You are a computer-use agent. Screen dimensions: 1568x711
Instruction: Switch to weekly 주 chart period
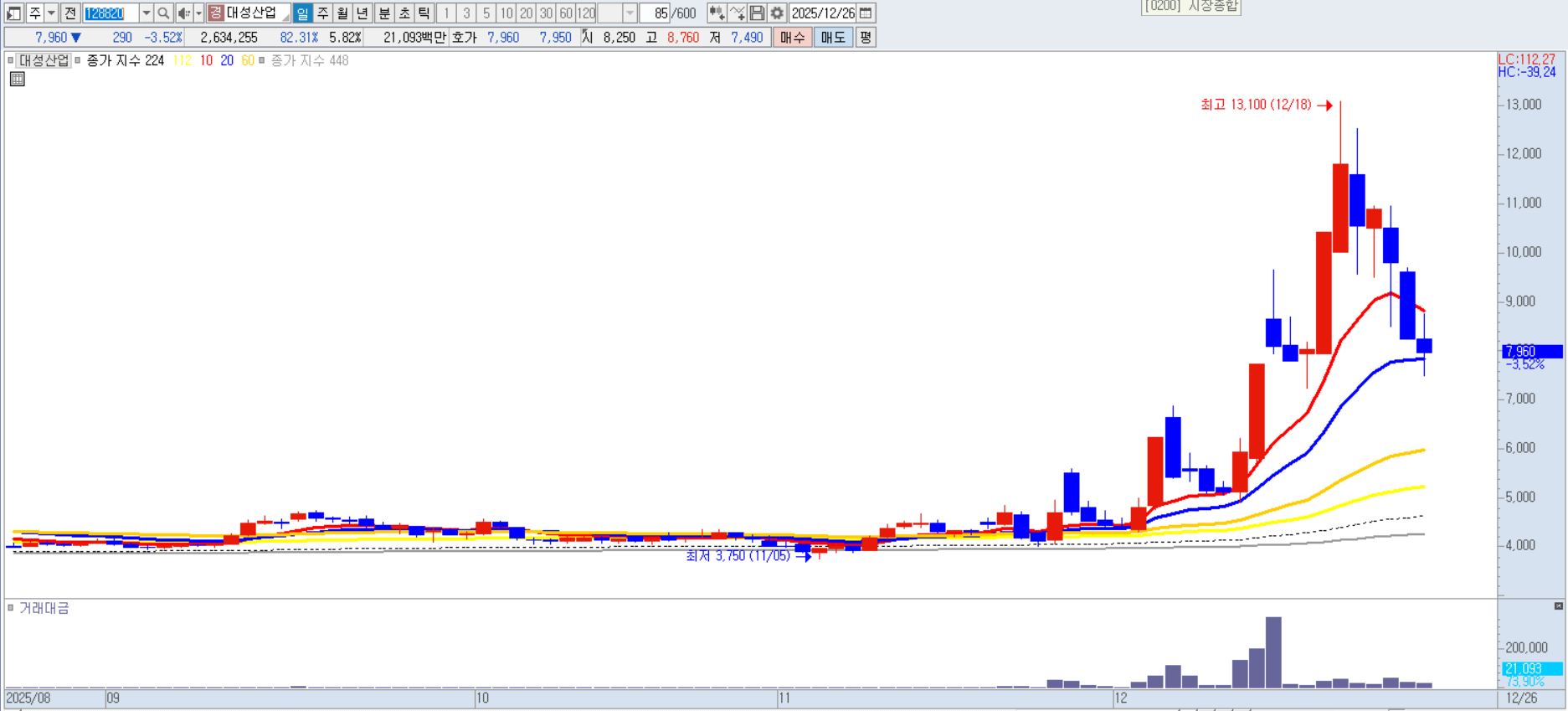click(322, 13)
